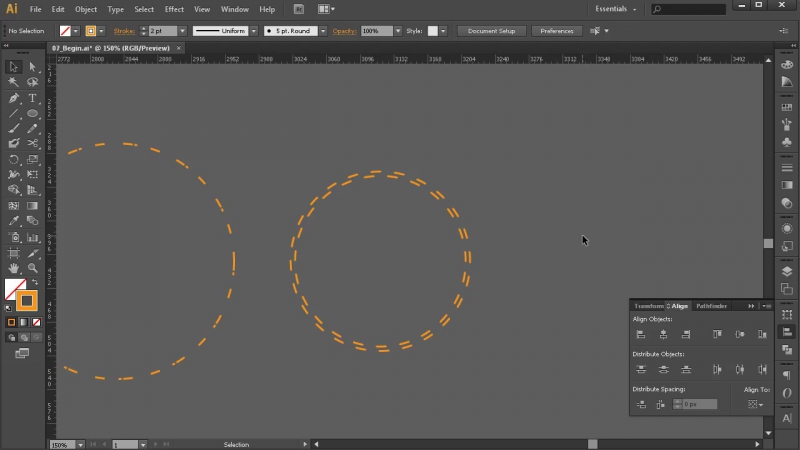The height and width of the screenshot is (450, 800).
Task: Open Essentials workspace switcher
Action: (x=616, y=9)
